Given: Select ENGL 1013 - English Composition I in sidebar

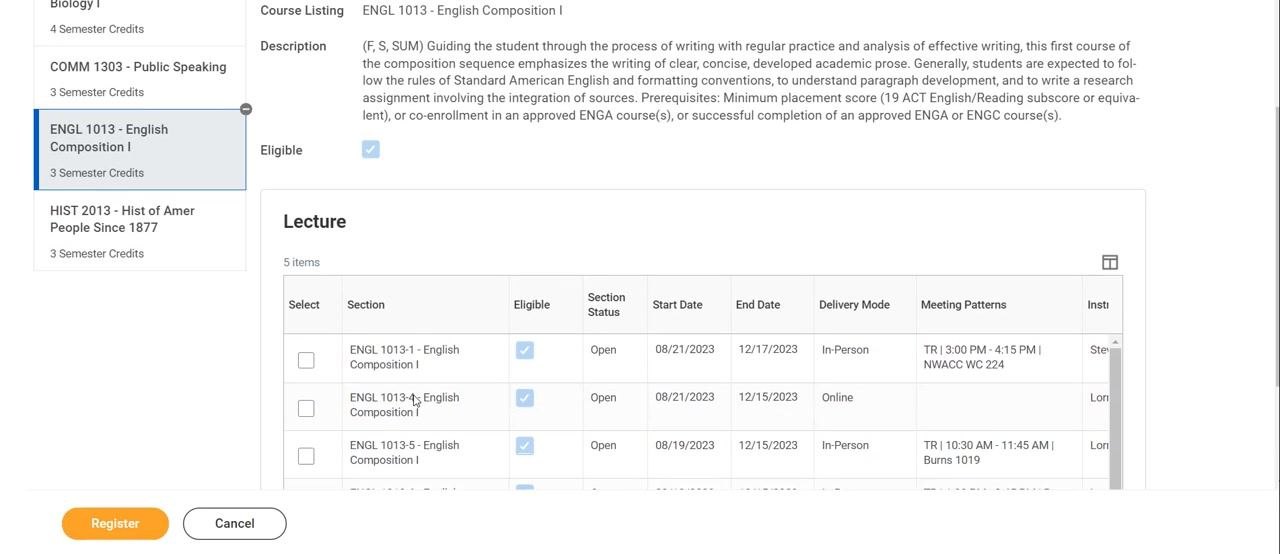Looking at the screenshot, I should tap(140, 150).
